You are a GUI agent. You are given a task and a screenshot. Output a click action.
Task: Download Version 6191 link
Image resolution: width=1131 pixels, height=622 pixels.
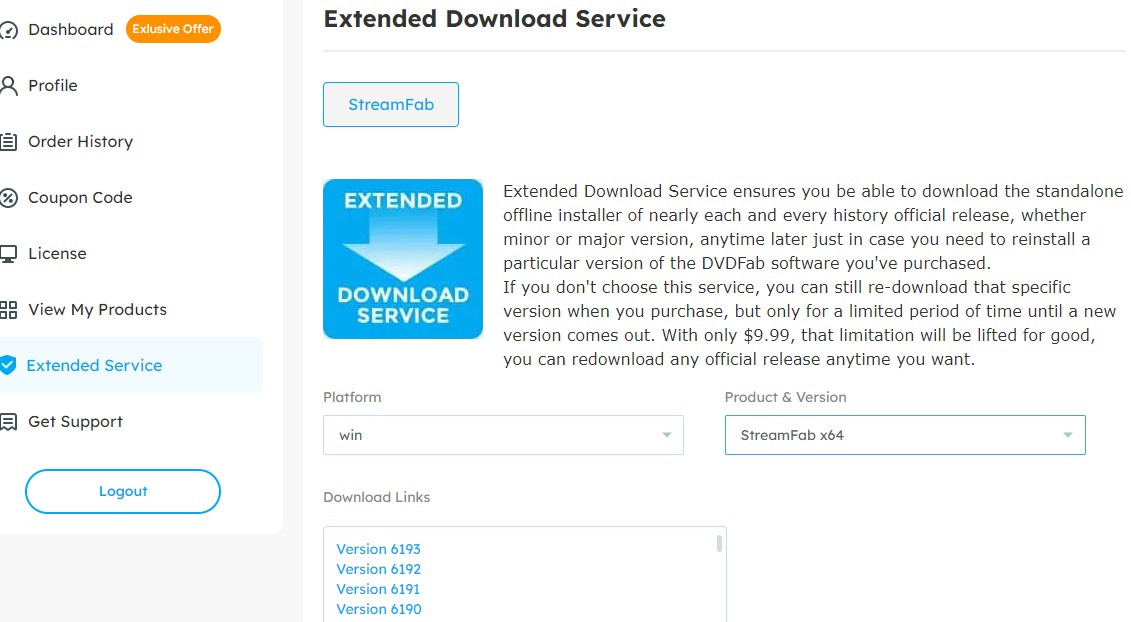pyautogui.click(x=378, y=590)
